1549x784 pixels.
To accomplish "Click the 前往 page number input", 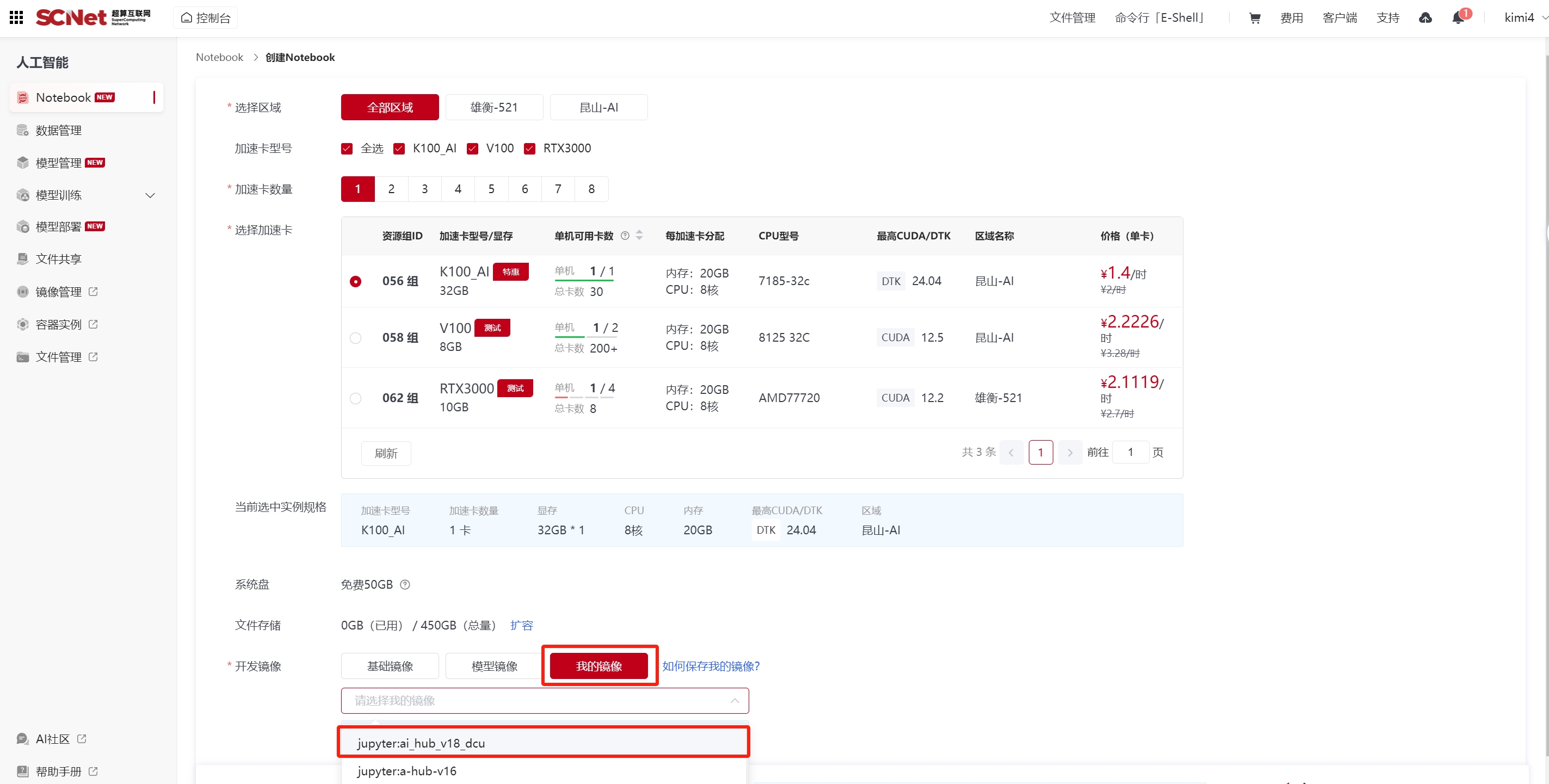I will [1130, 452].
